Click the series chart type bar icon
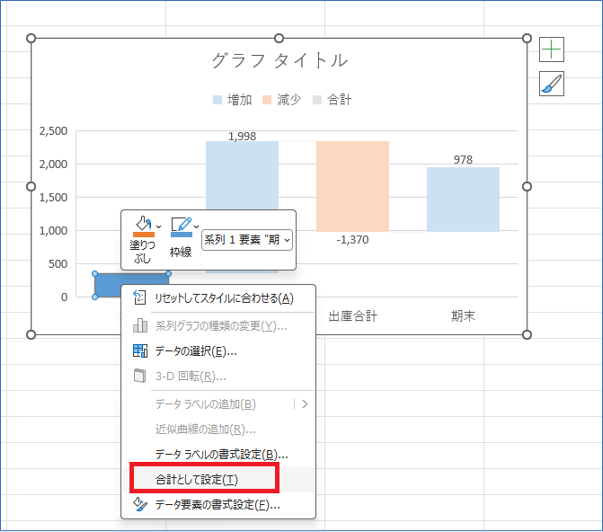 [x=140, y=325]
